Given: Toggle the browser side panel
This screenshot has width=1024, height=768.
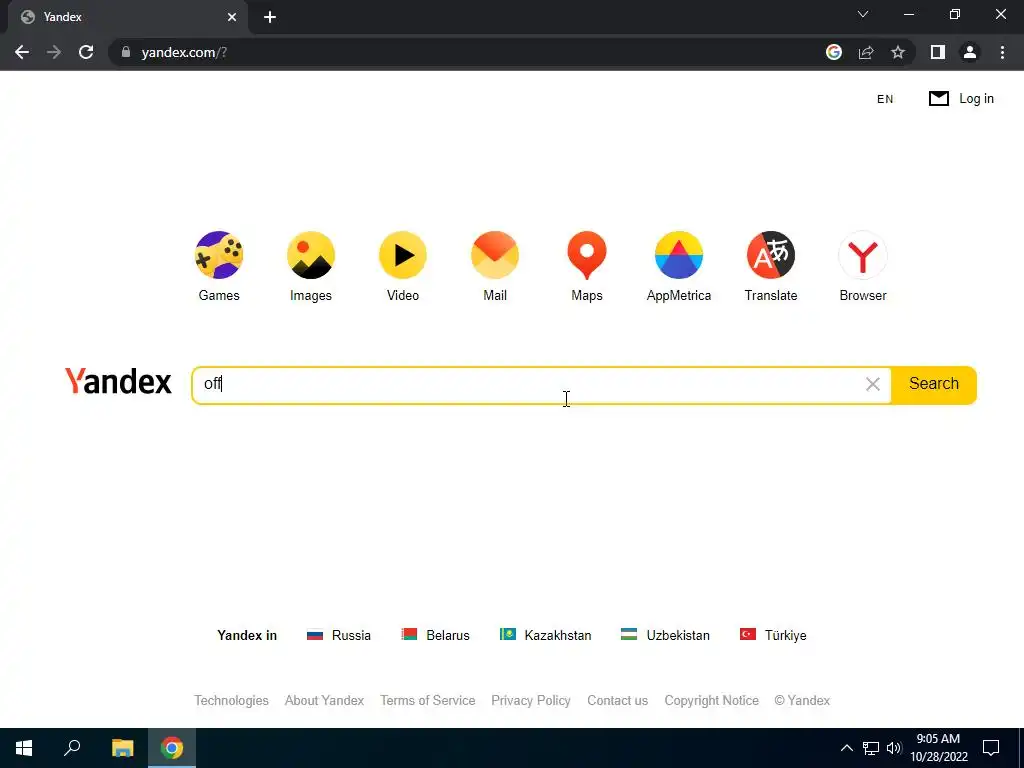Looking at the screenshot, I should [x=938, y=52].
